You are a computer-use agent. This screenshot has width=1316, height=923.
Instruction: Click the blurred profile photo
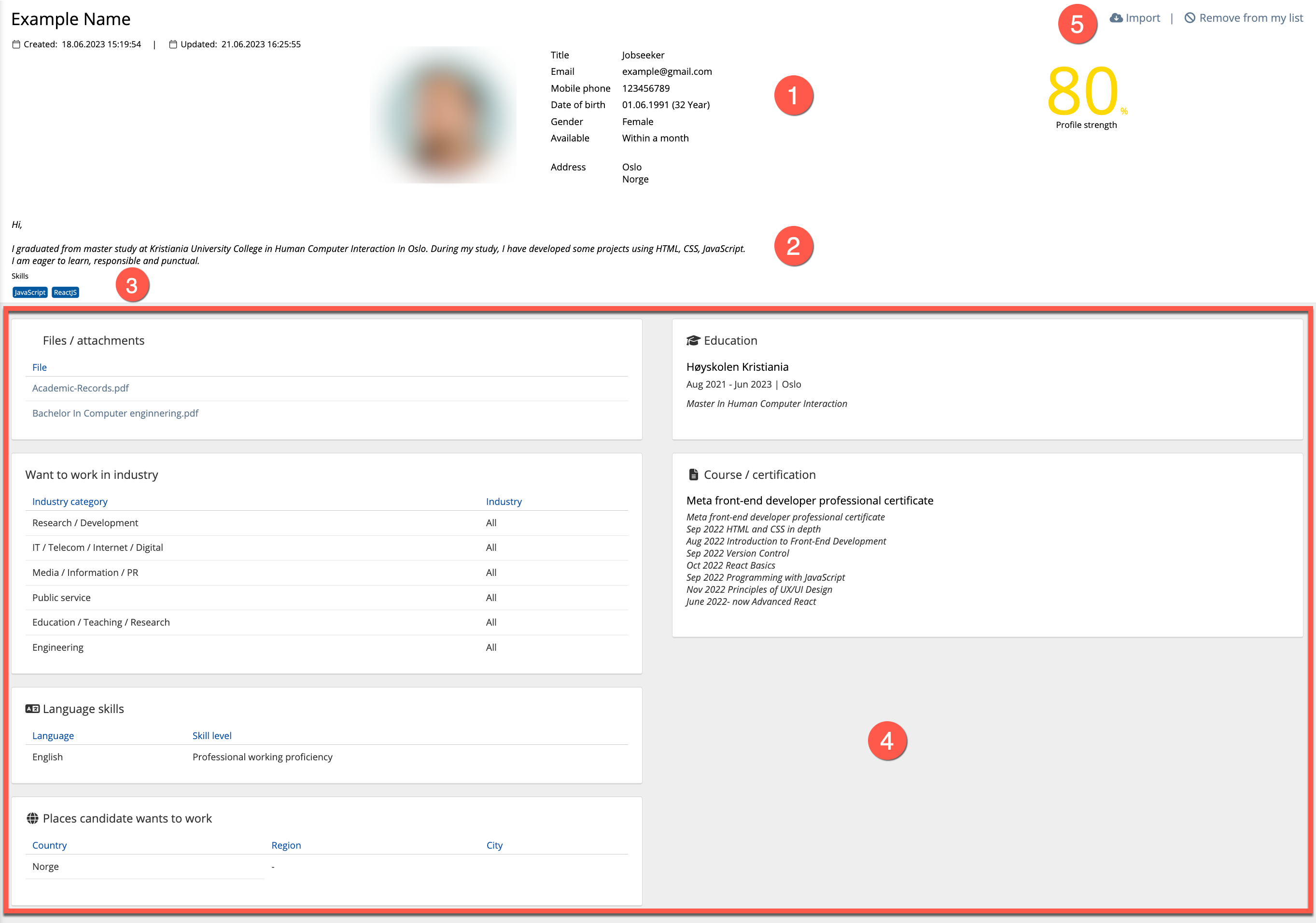pos(443,115)
